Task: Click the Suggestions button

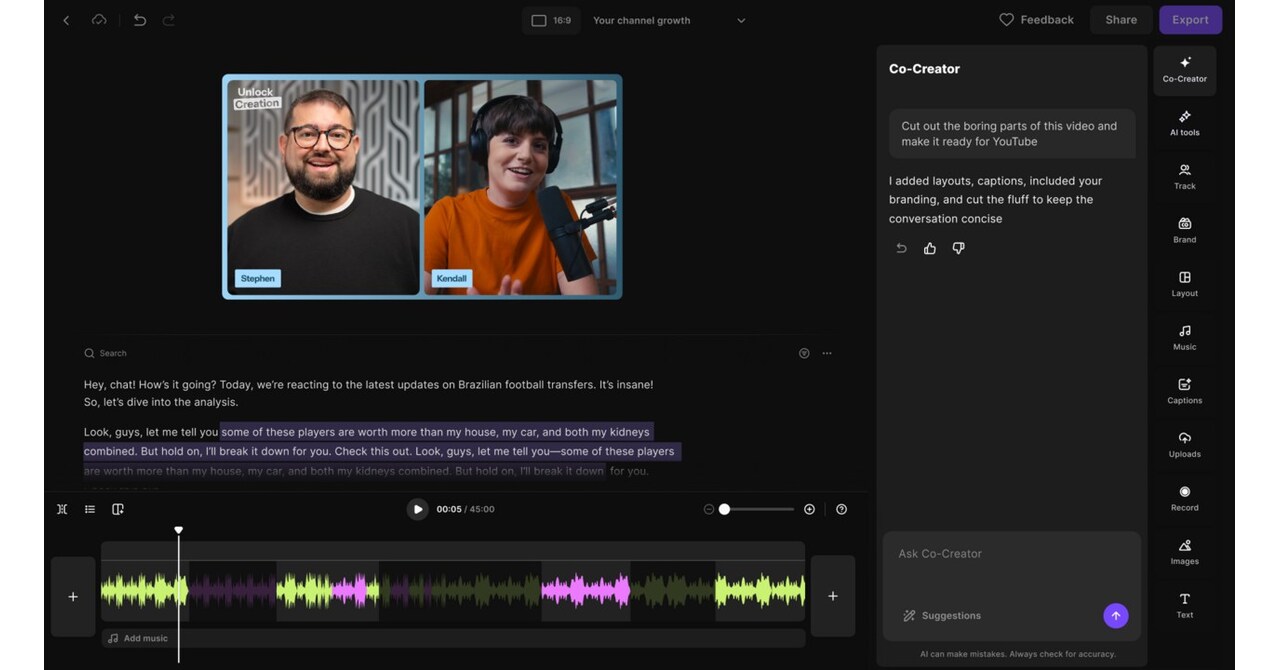Action: click(941, 615)
